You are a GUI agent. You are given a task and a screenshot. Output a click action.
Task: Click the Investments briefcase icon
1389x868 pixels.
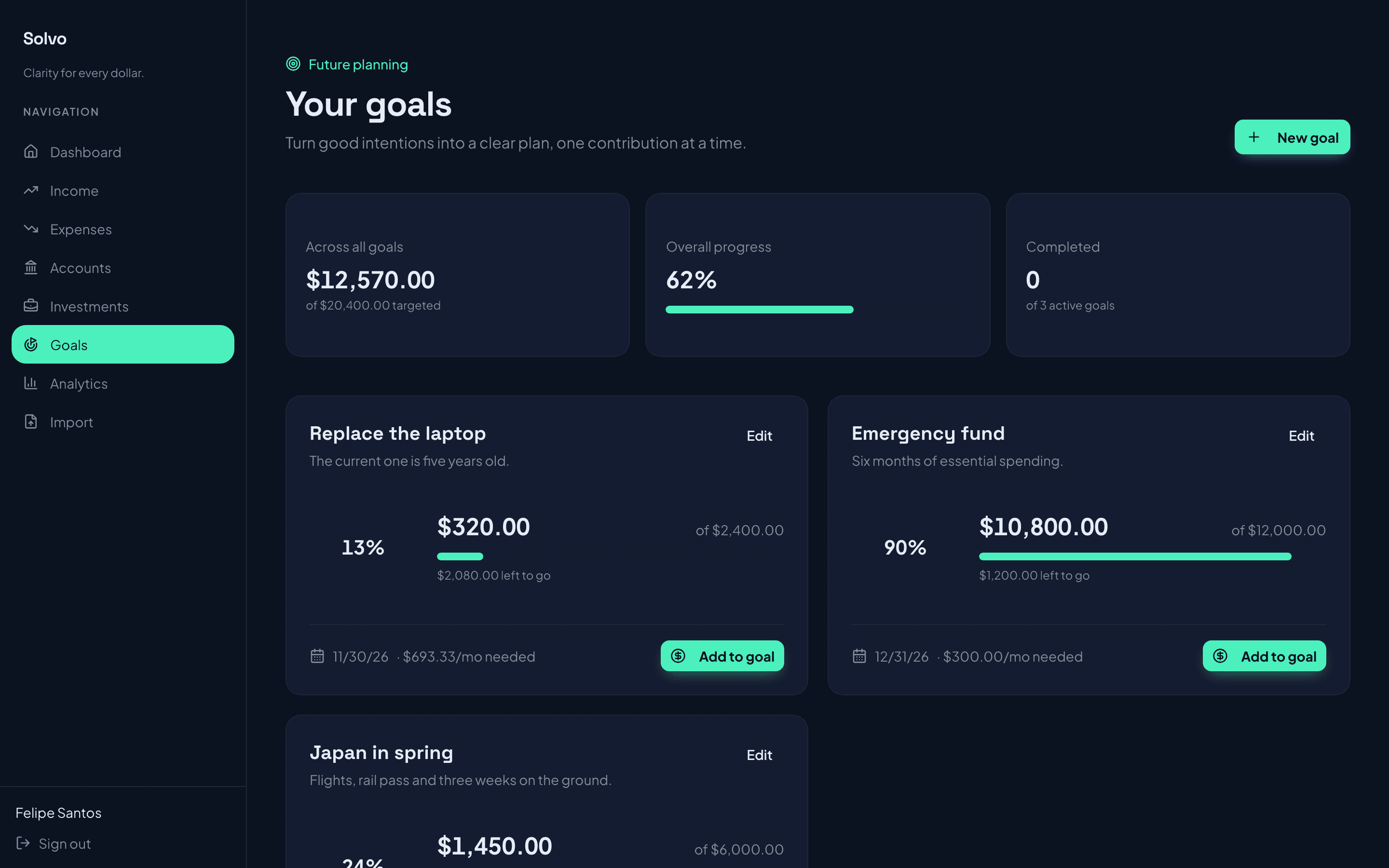pos(31,306)
